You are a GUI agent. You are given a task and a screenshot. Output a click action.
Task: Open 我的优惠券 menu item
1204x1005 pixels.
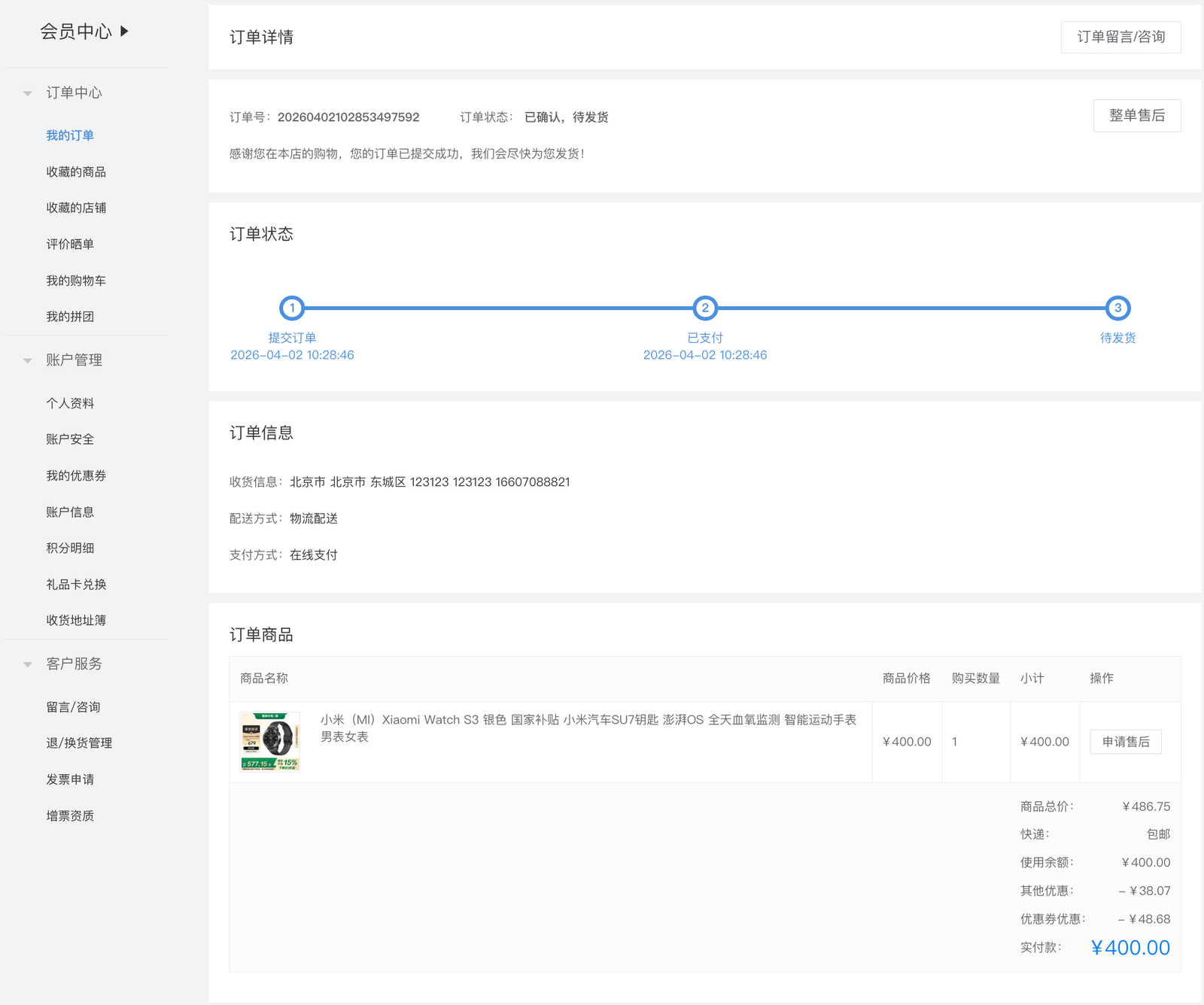pos(76,475)
